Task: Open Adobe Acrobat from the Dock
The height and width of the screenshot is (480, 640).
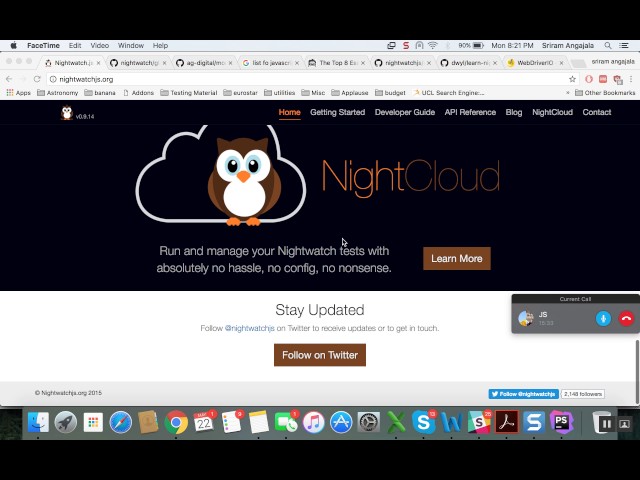Action: tap(507, 422)
